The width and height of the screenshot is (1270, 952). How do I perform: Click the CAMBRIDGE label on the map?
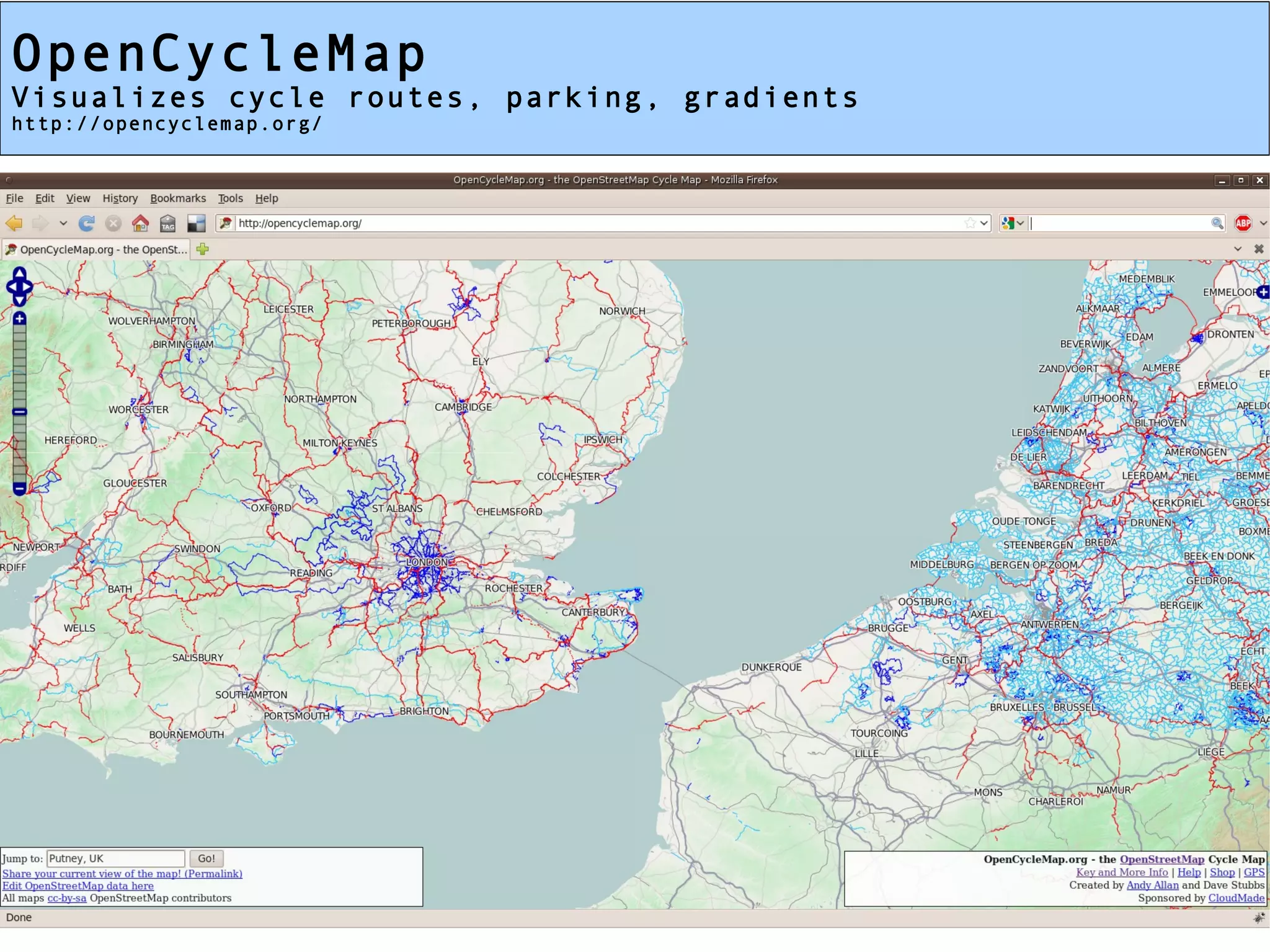[463, 407]
